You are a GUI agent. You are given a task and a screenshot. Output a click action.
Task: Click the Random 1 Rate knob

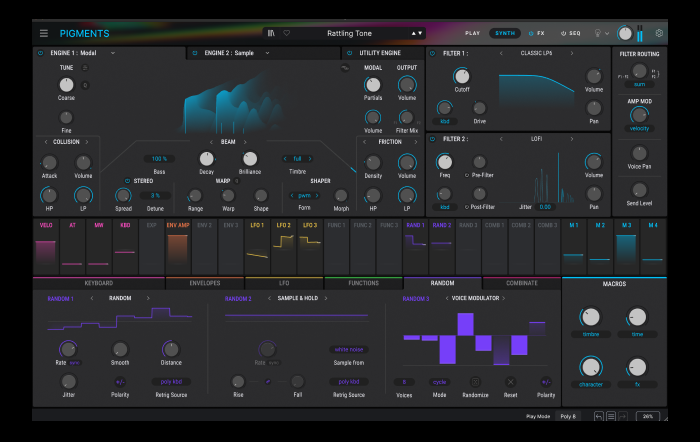[68, 349]
